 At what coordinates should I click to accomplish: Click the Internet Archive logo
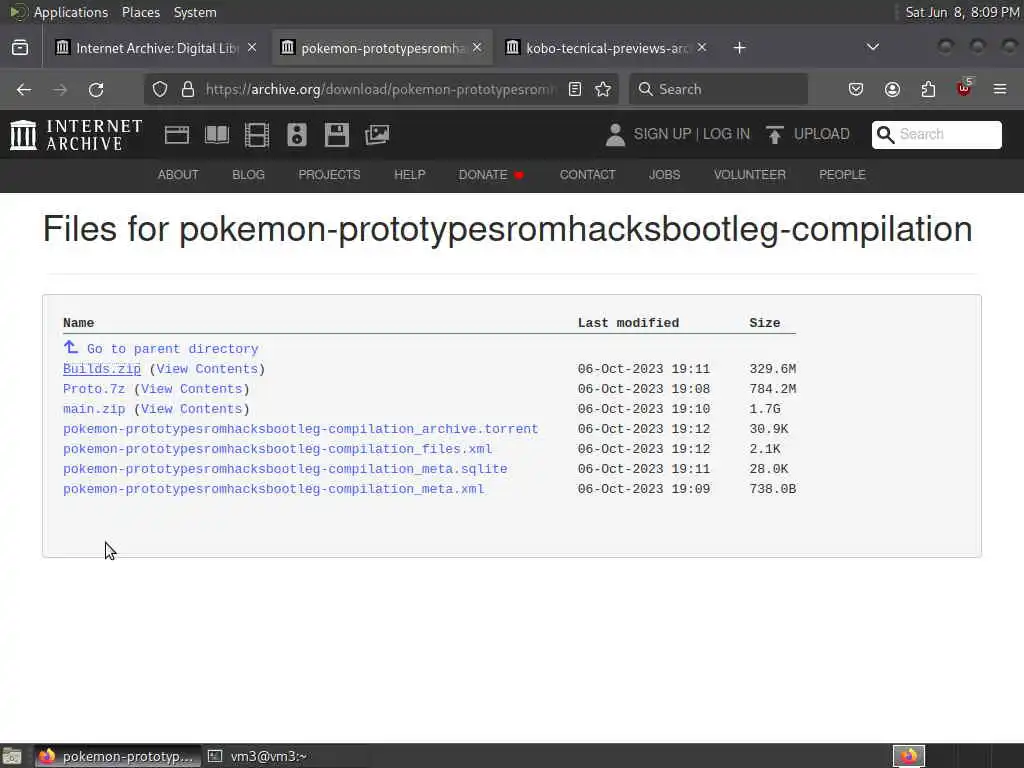76,135
